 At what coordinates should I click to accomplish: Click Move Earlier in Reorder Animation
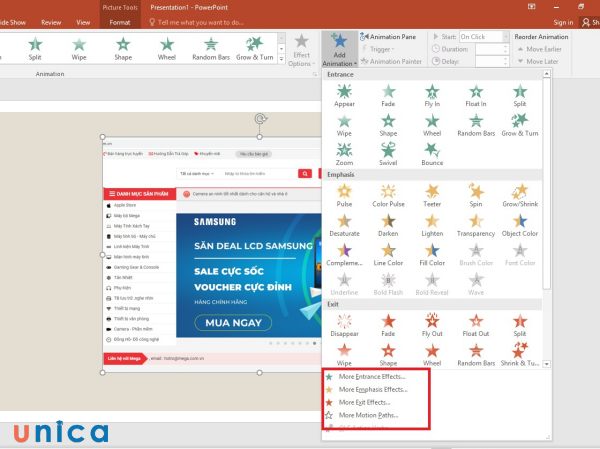click(x=540, y=49)
